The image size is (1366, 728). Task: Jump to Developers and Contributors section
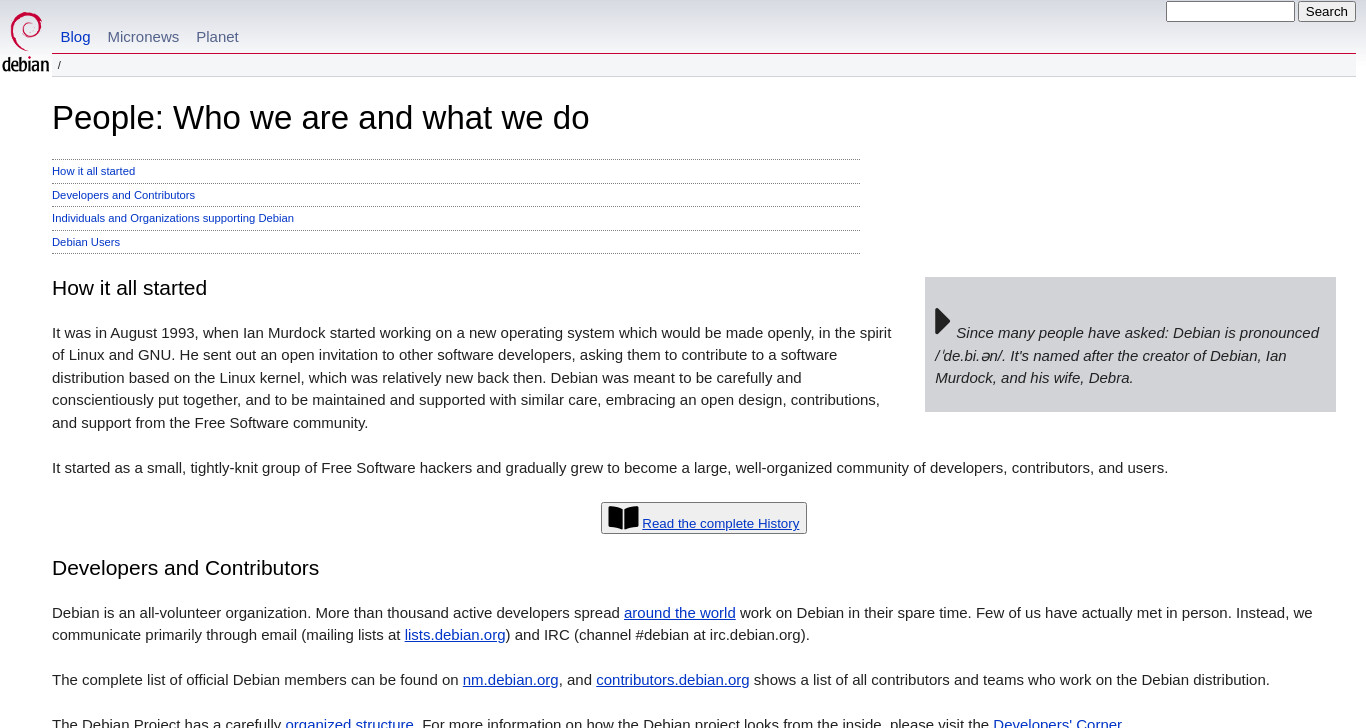pos(123,195)
